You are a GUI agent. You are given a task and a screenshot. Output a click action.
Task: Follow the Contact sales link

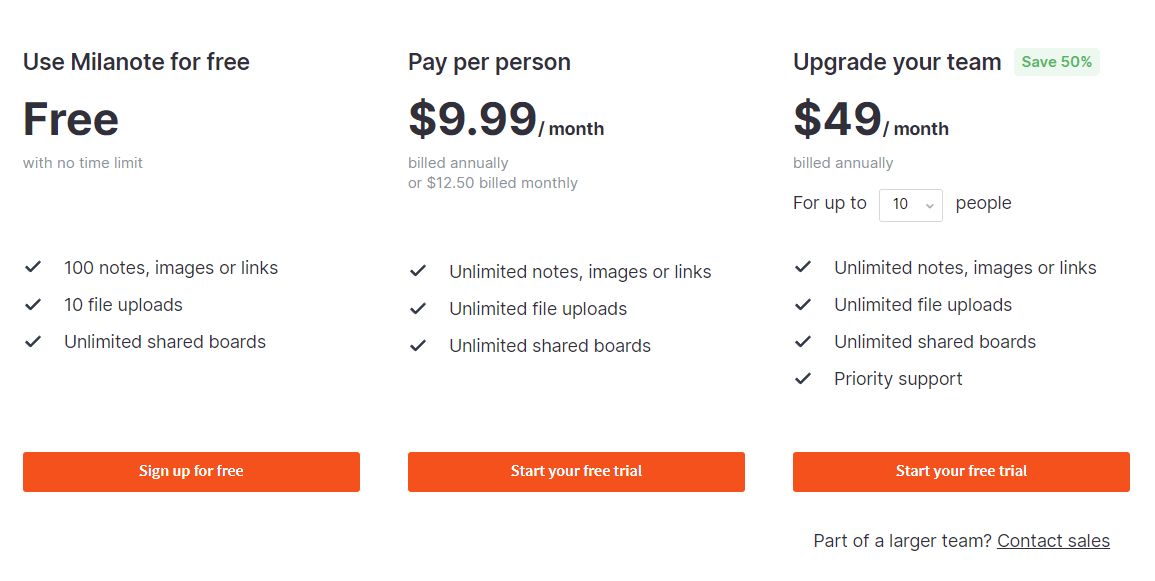(1053, 541)
